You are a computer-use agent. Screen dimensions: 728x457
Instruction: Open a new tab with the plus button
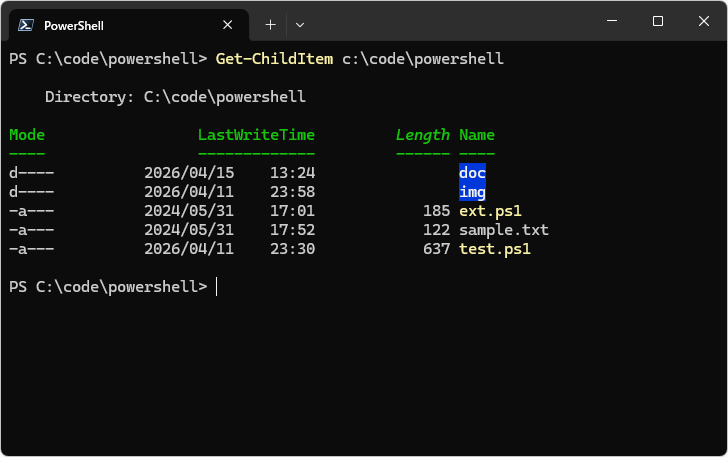(270, 24)
